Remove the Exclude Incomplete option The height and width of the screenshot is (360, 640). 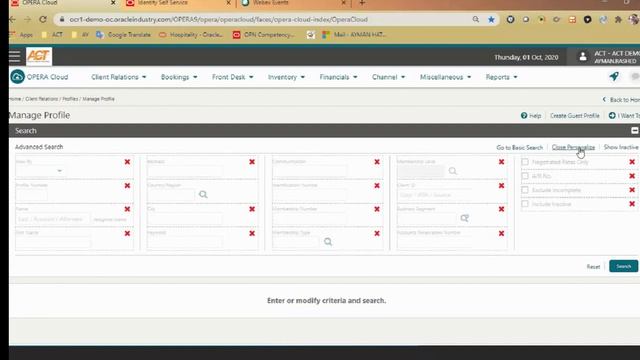click(632, 190)
